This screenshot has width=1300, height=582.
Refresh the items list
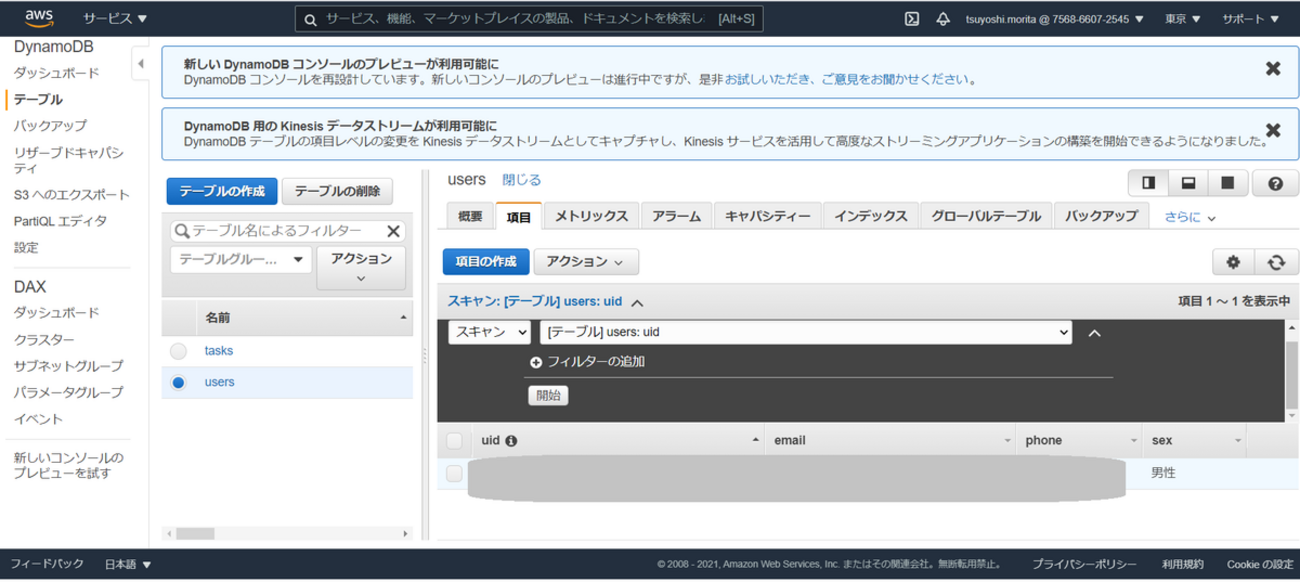(1275, 262)
